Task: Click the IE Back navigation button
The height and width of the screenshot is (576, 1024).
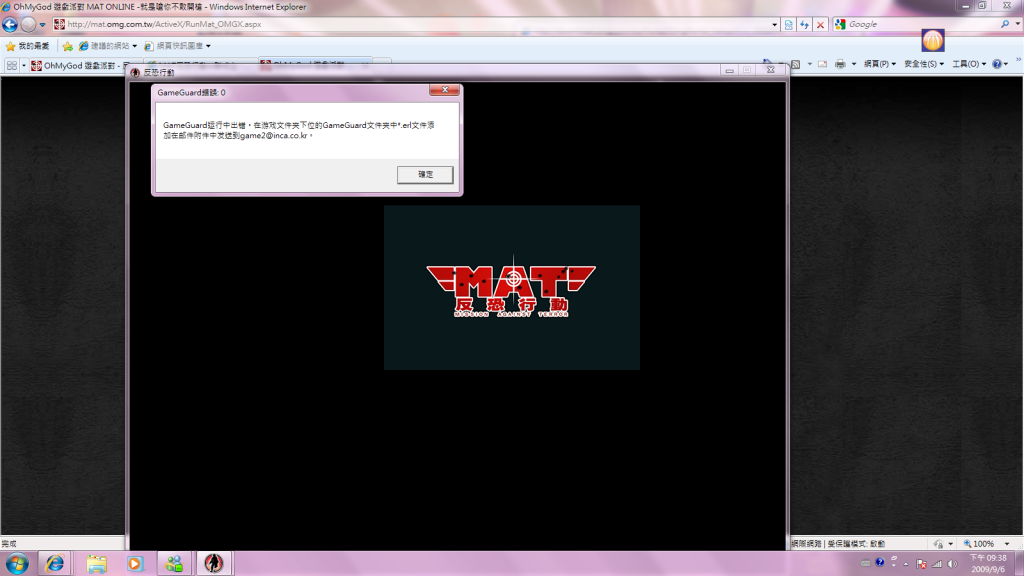Action: click(11, 24)
